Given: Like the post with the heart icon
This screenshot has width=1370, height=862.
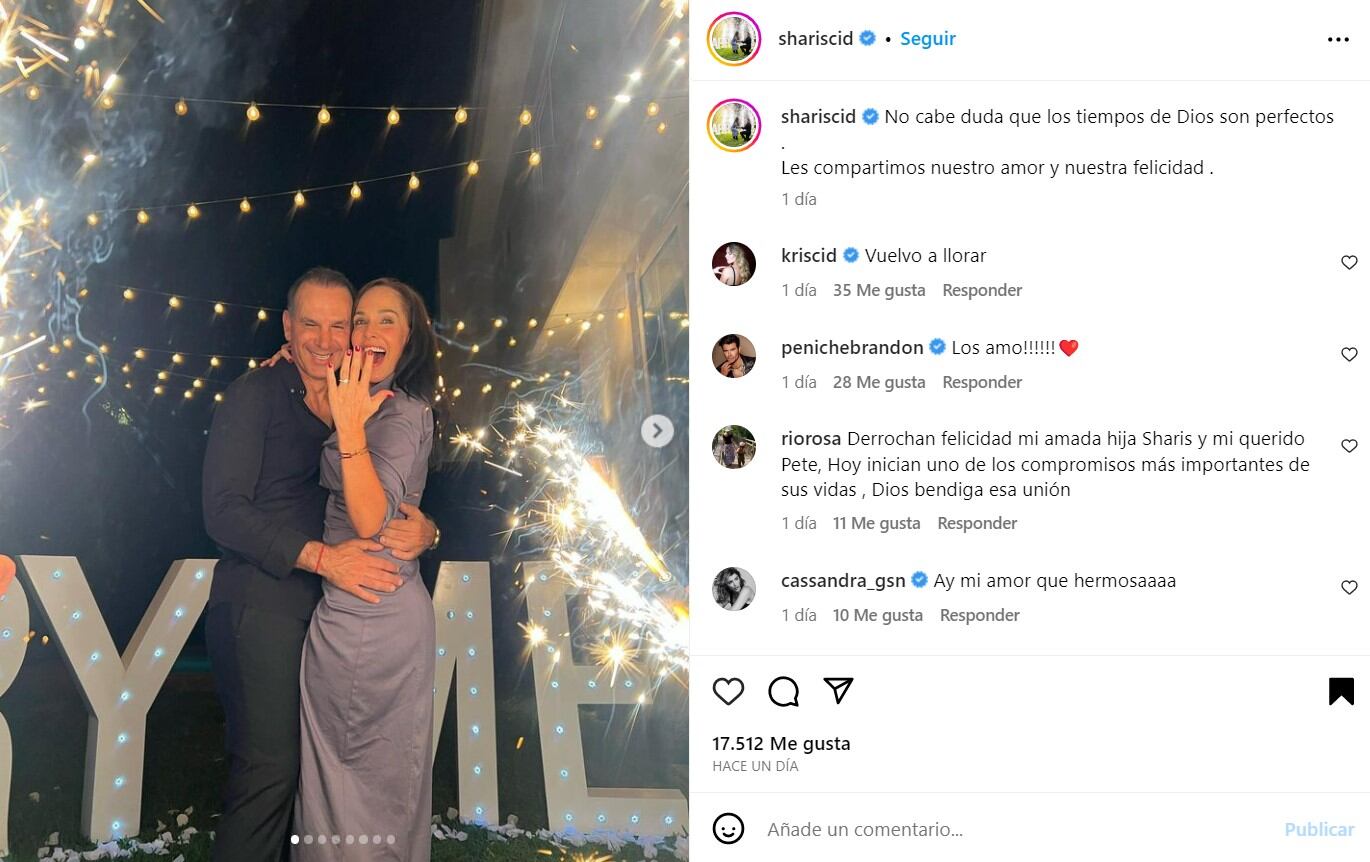Looking at the screenshot, I should [x=728, y=691].
